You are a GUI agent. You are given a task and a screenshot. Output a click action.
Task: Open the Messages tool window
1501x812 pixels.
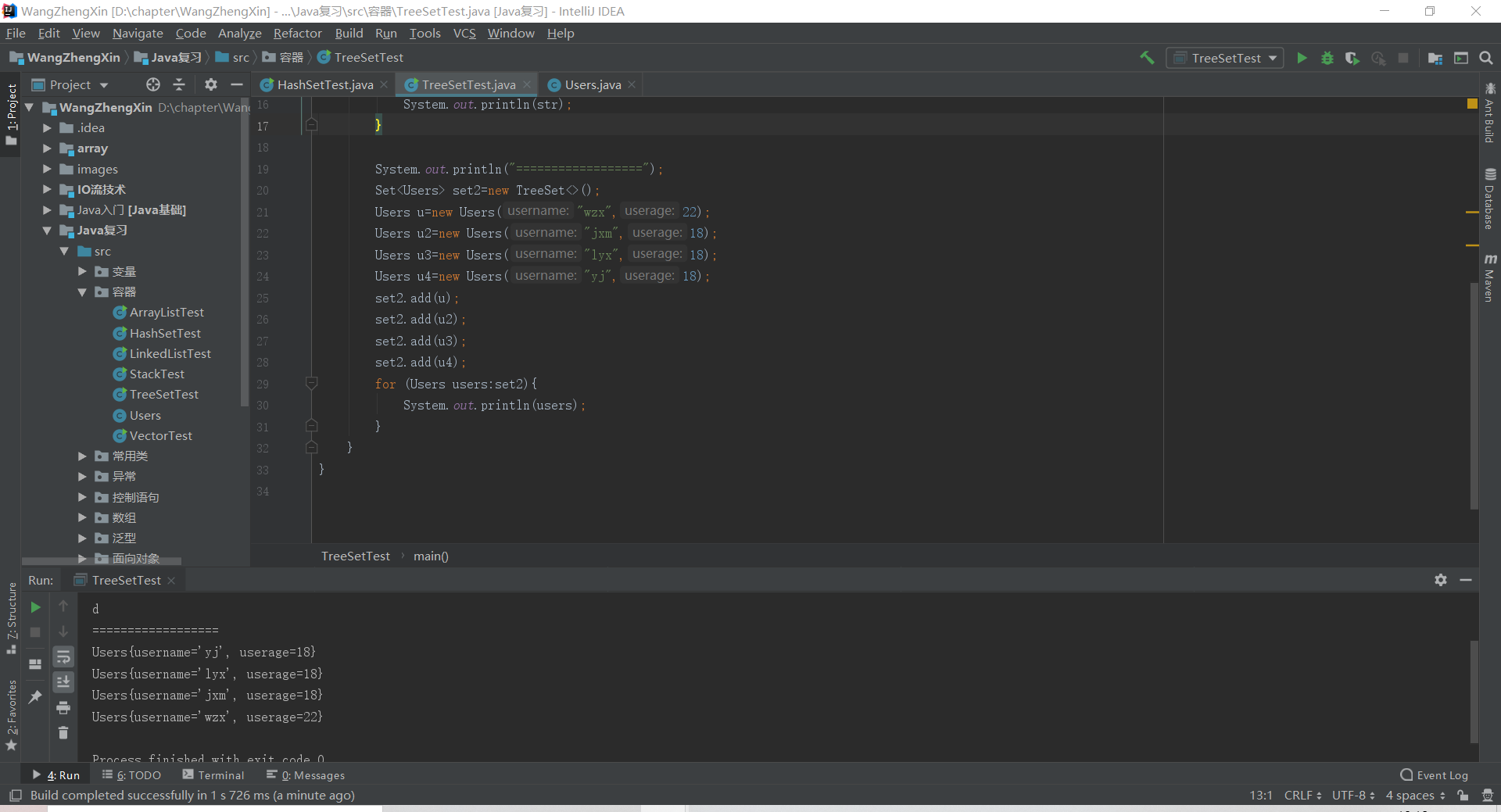click(306, 775)
